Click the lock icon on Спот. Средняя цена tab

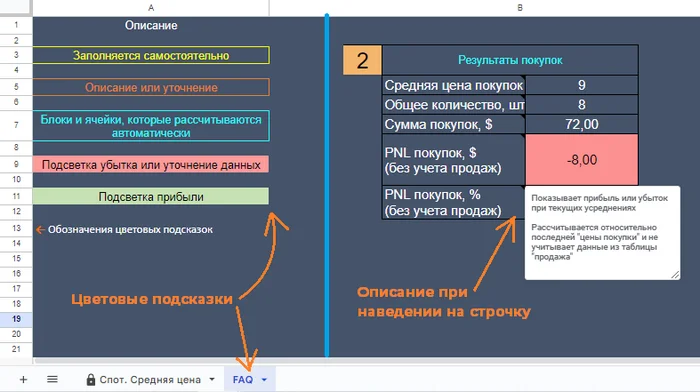coord(91,379)
